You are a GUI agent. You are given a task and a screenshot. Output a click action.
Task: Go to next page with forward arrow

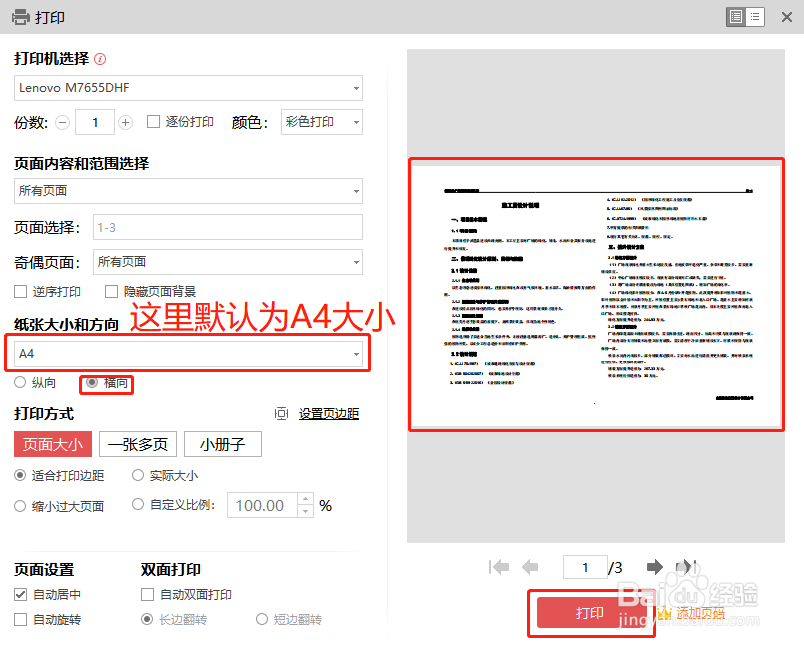tap(655, 566)
